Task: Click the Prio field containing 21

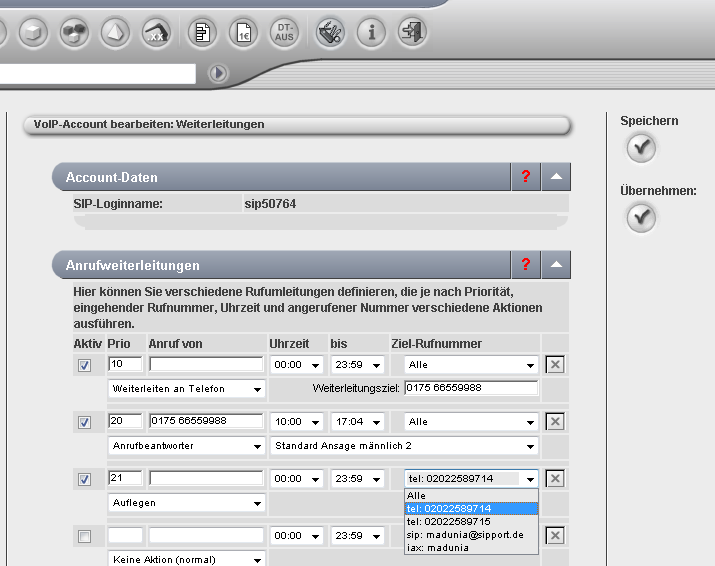Action: (125, 478)
